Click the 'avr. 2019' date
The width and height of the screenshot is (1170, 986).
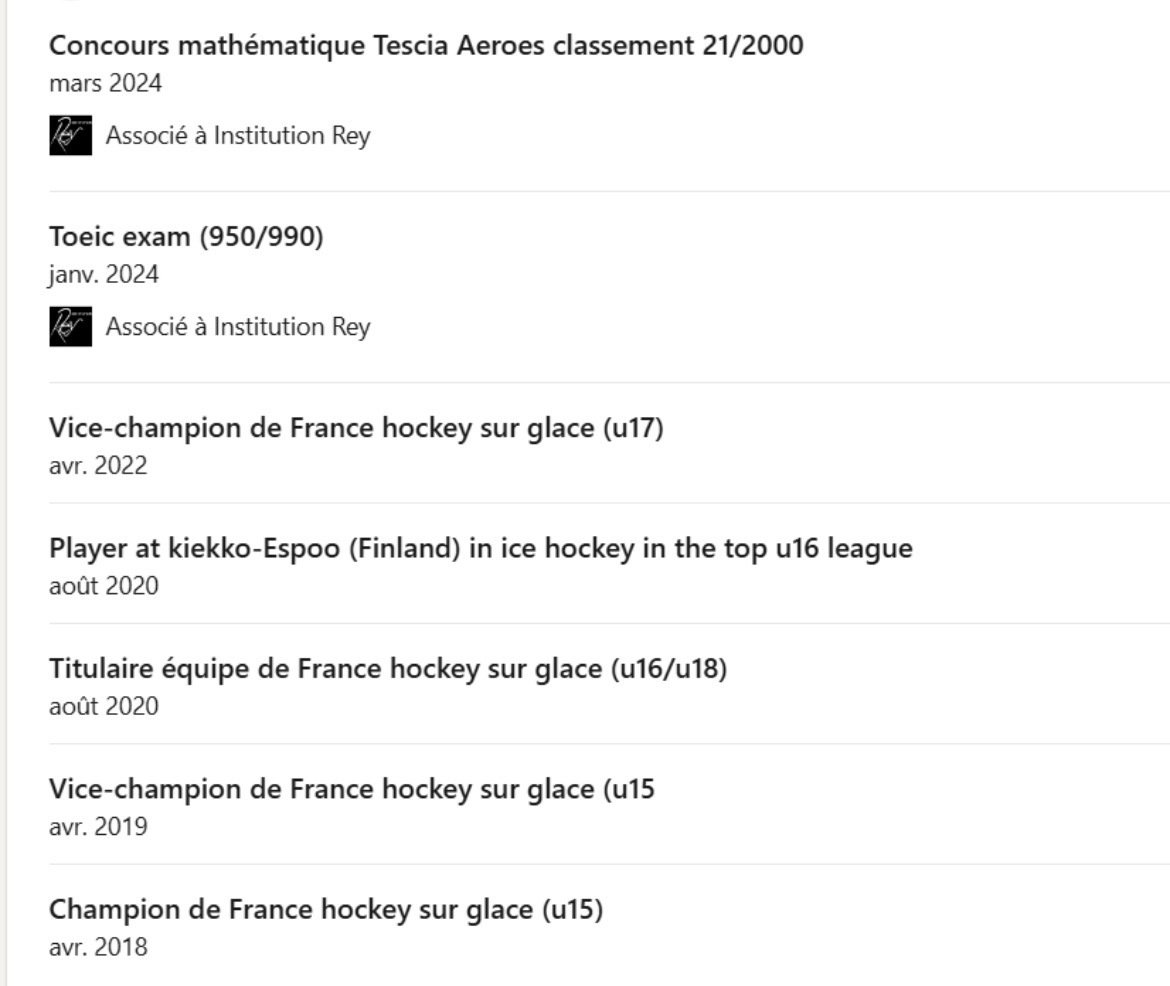pyautogui.click(x=98, y=827)
